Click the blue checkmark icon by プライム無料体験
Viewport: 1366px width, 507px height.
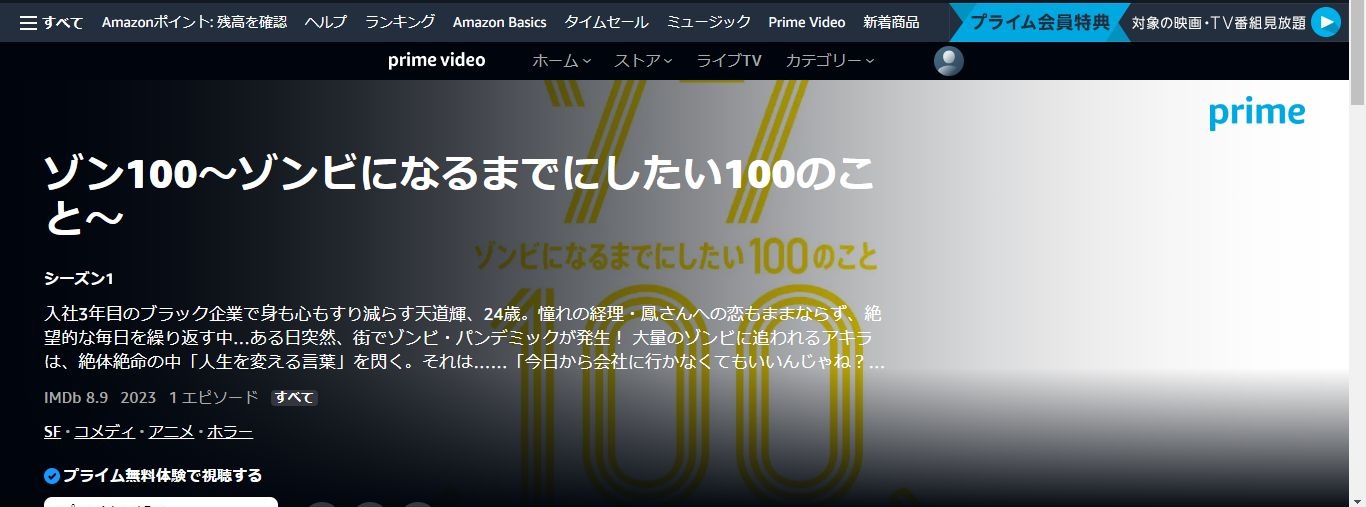(x=52, y=476)
